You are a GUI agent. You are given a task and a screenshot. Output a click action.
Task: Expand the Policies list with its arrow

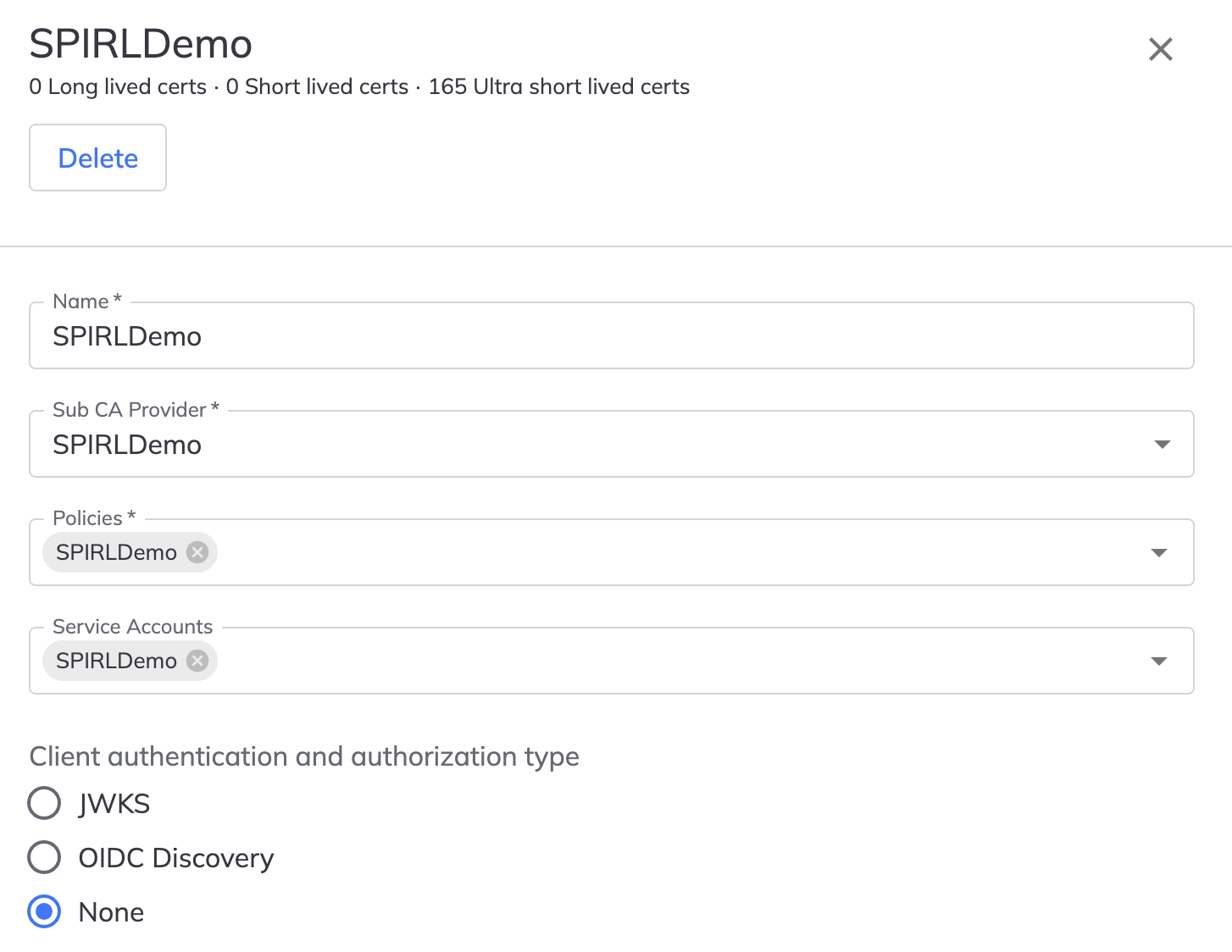pos(1159,553)
